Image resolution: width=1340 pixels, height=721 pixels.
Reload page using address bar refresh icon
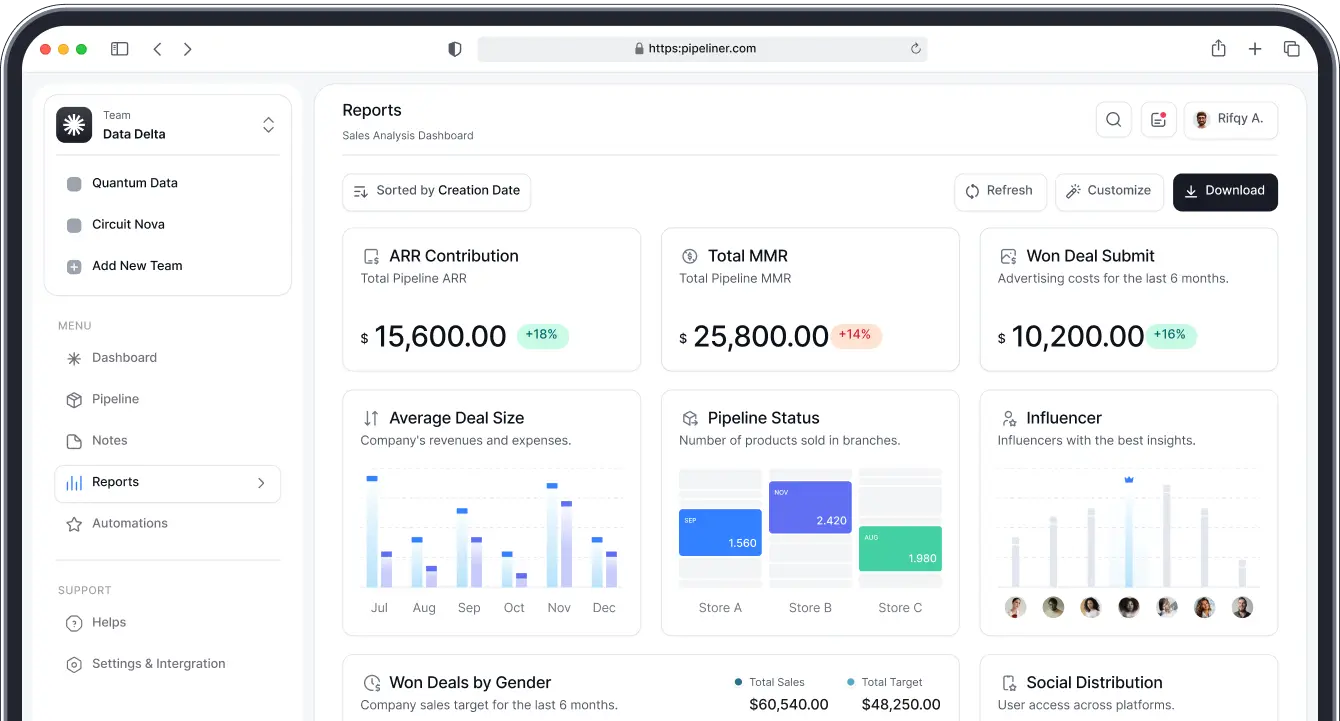(x=915, y=49)
